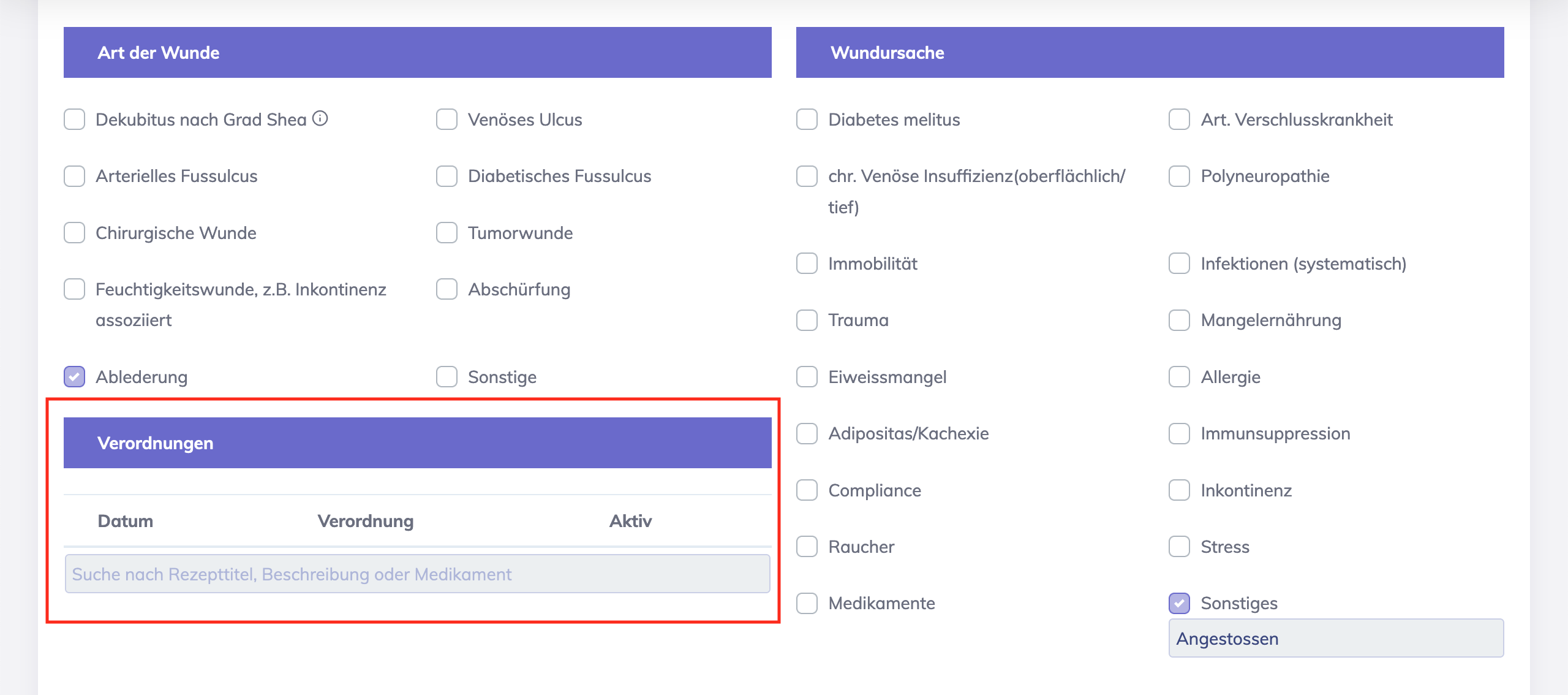
Task: Uncheck the Ablederung checkbox
Action: coord(75,377)
